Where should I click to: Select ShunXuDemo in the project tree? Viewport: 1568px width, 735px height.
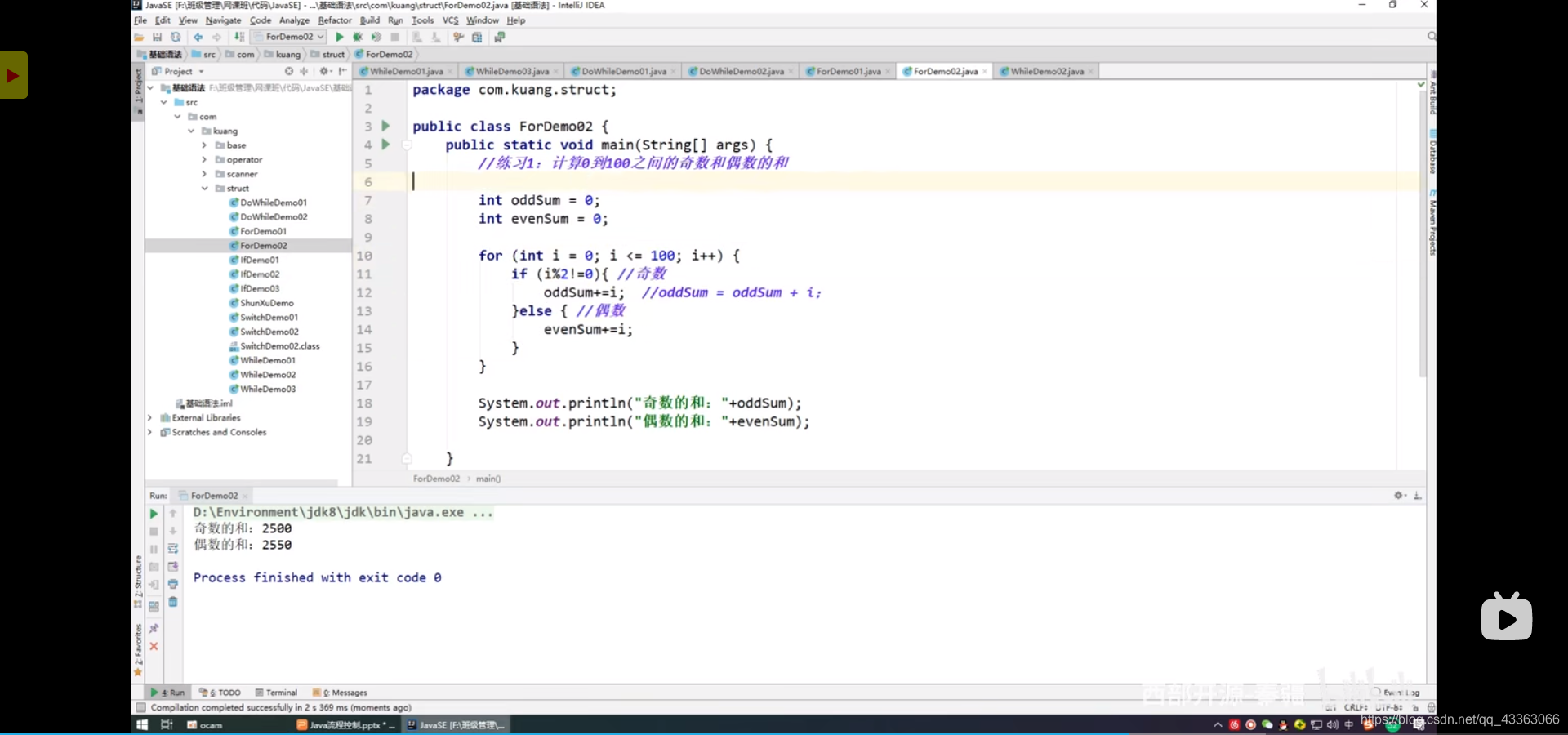(261, 303)
